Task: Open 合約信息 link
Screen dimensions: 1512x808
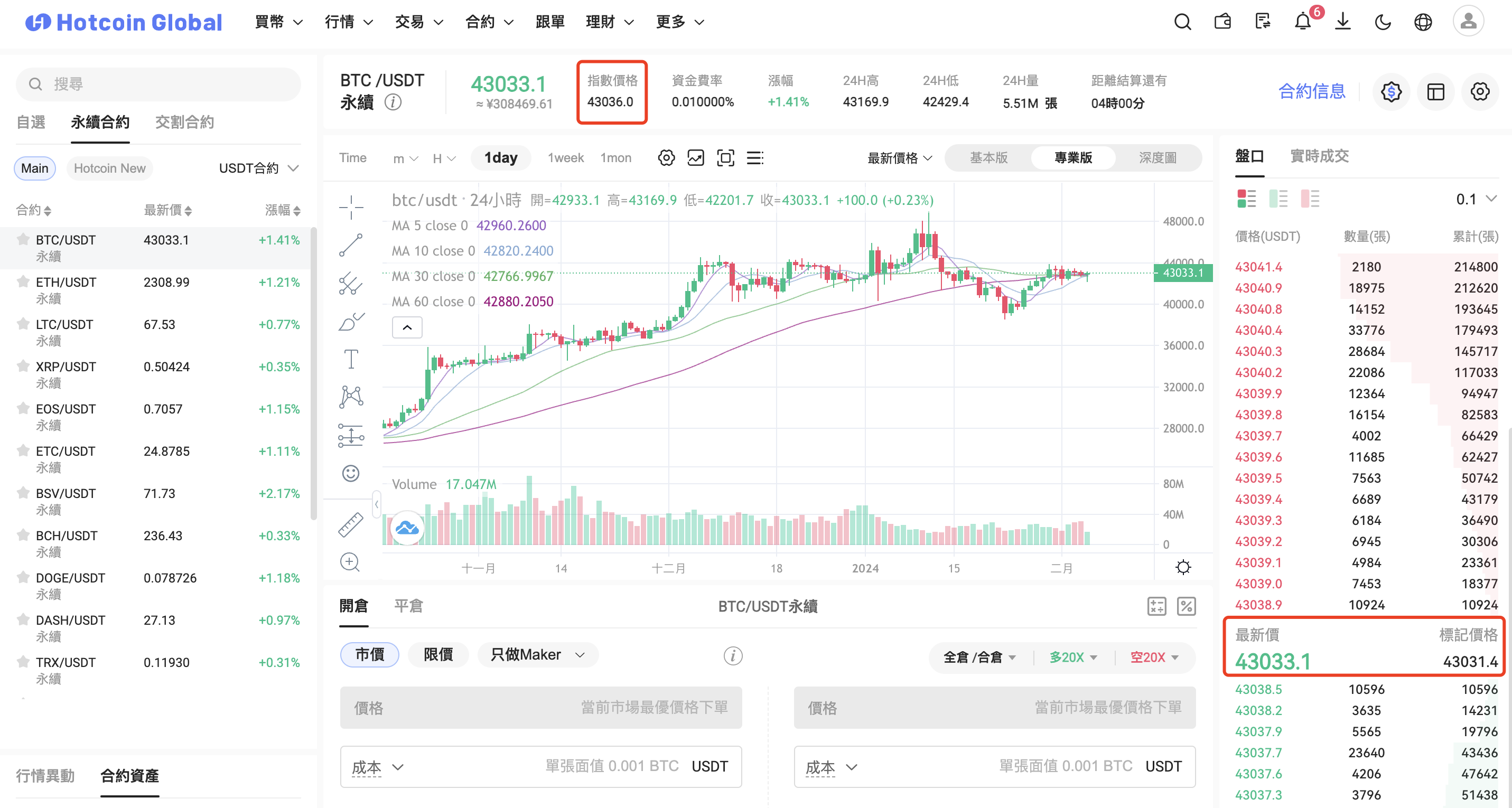Action: click(x=1311, y=91)
